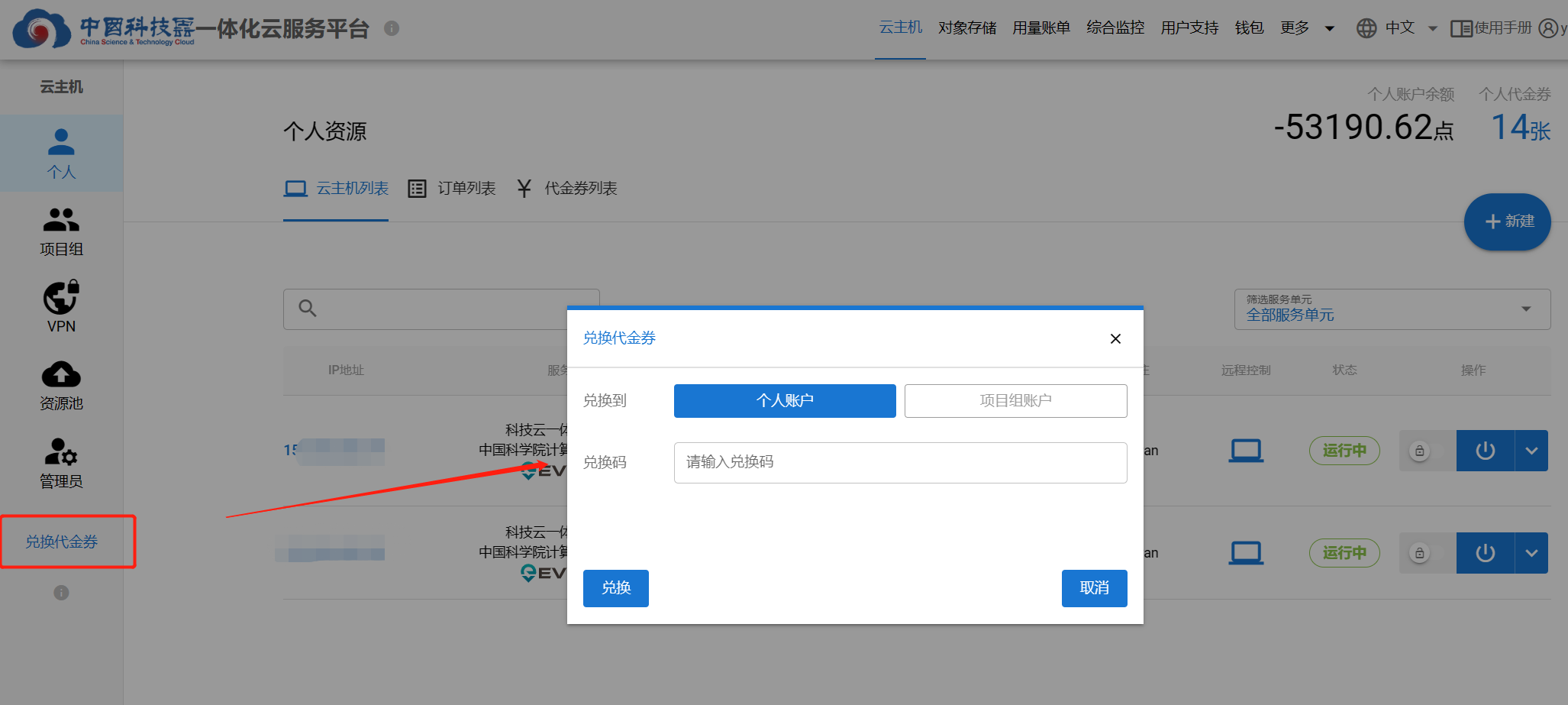
Task: Click 运行中 status of first server
Action: (x=1344, y=451)
